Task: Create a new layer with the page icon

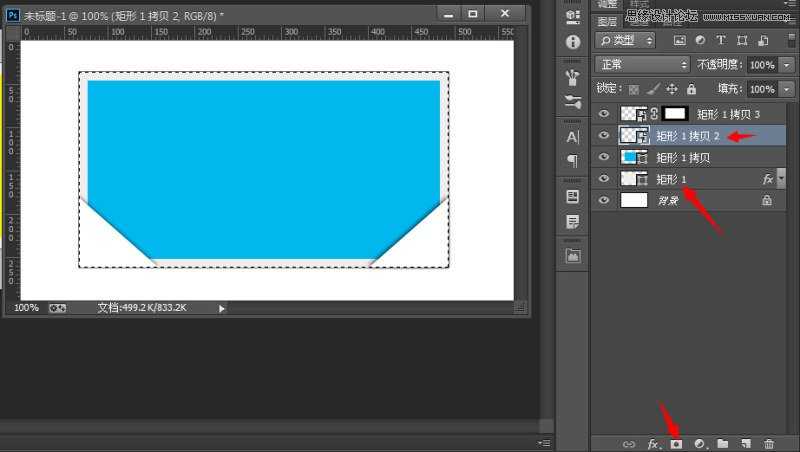Action: 746,443
